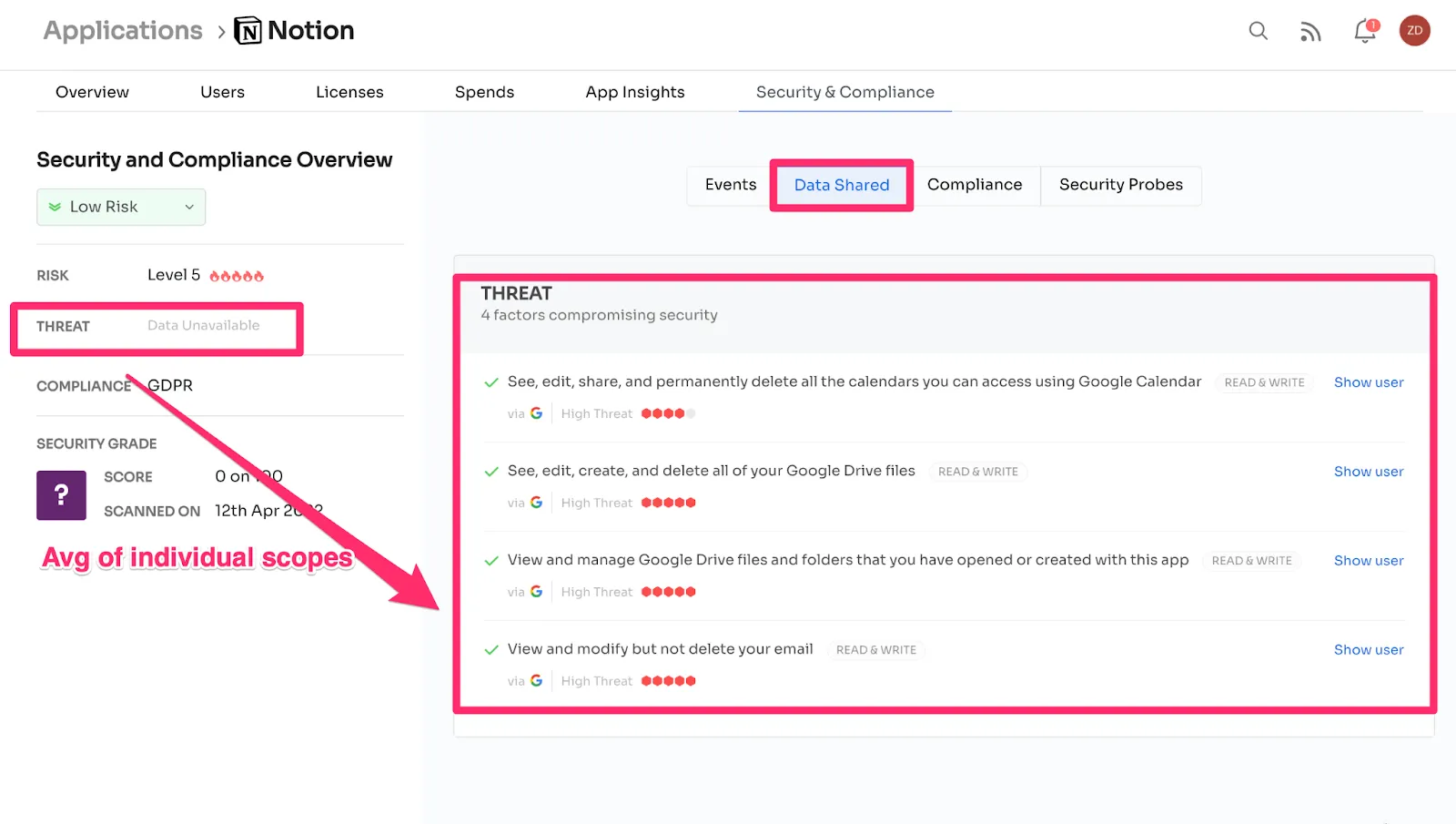Click the purple question mark security grade badge

(61, 495)
